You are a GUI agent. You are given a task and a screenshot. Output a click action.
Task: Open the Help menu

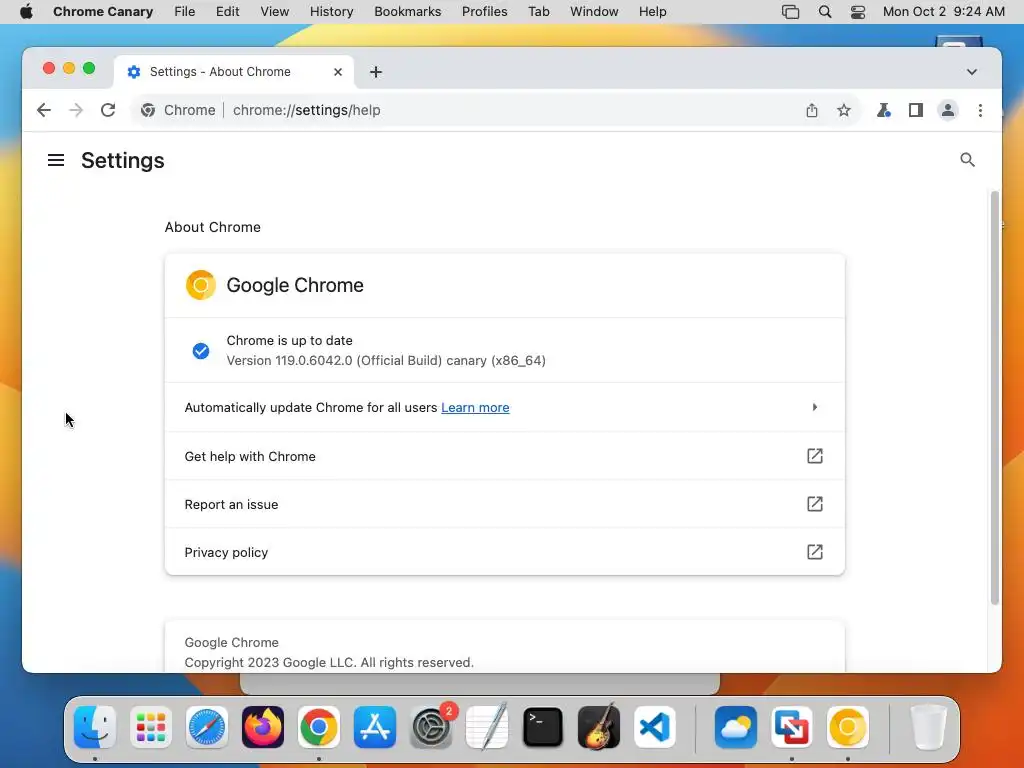pos(652,12)
